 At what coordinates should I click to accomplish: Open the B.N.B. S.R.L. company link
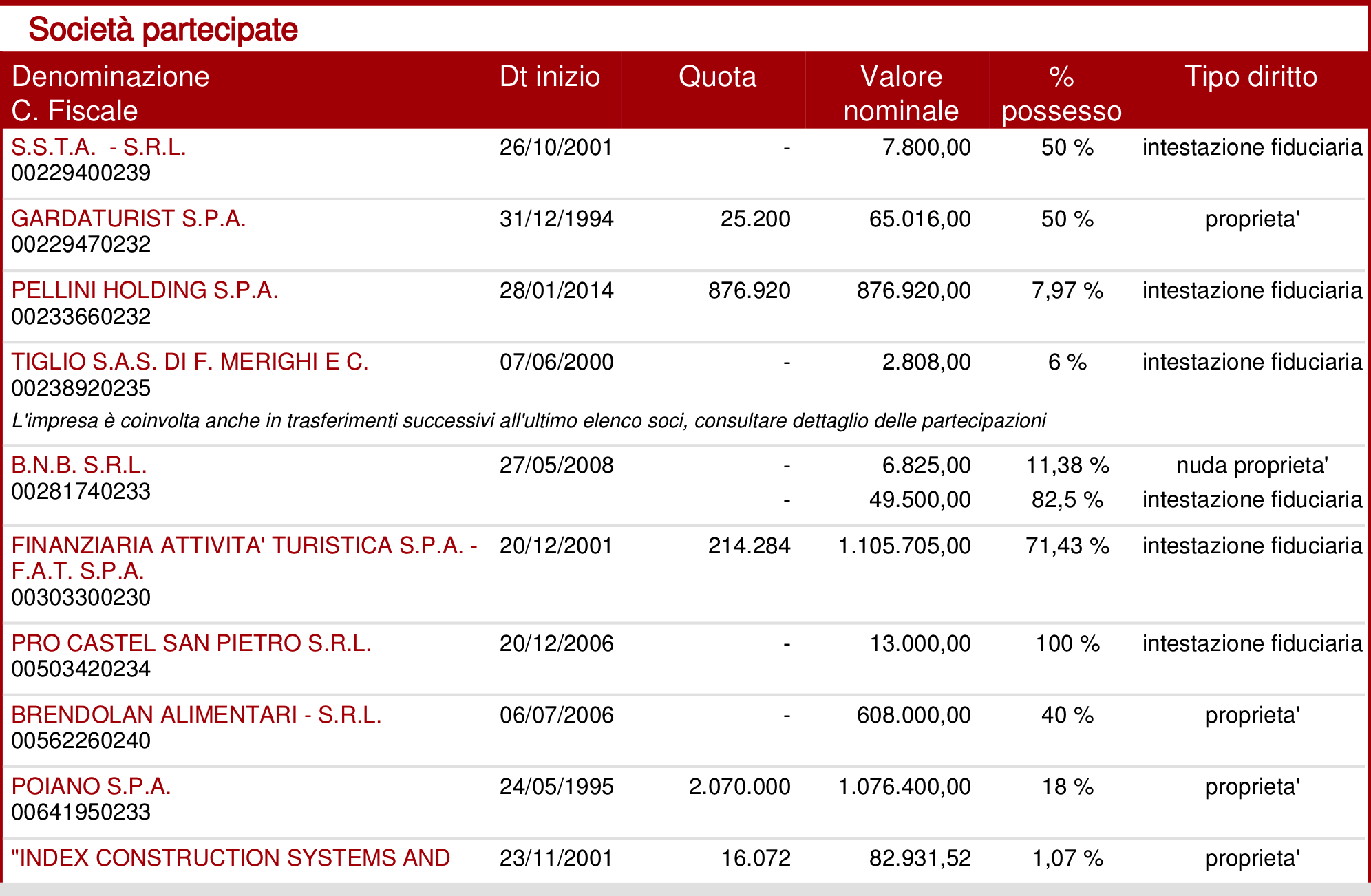79,465
